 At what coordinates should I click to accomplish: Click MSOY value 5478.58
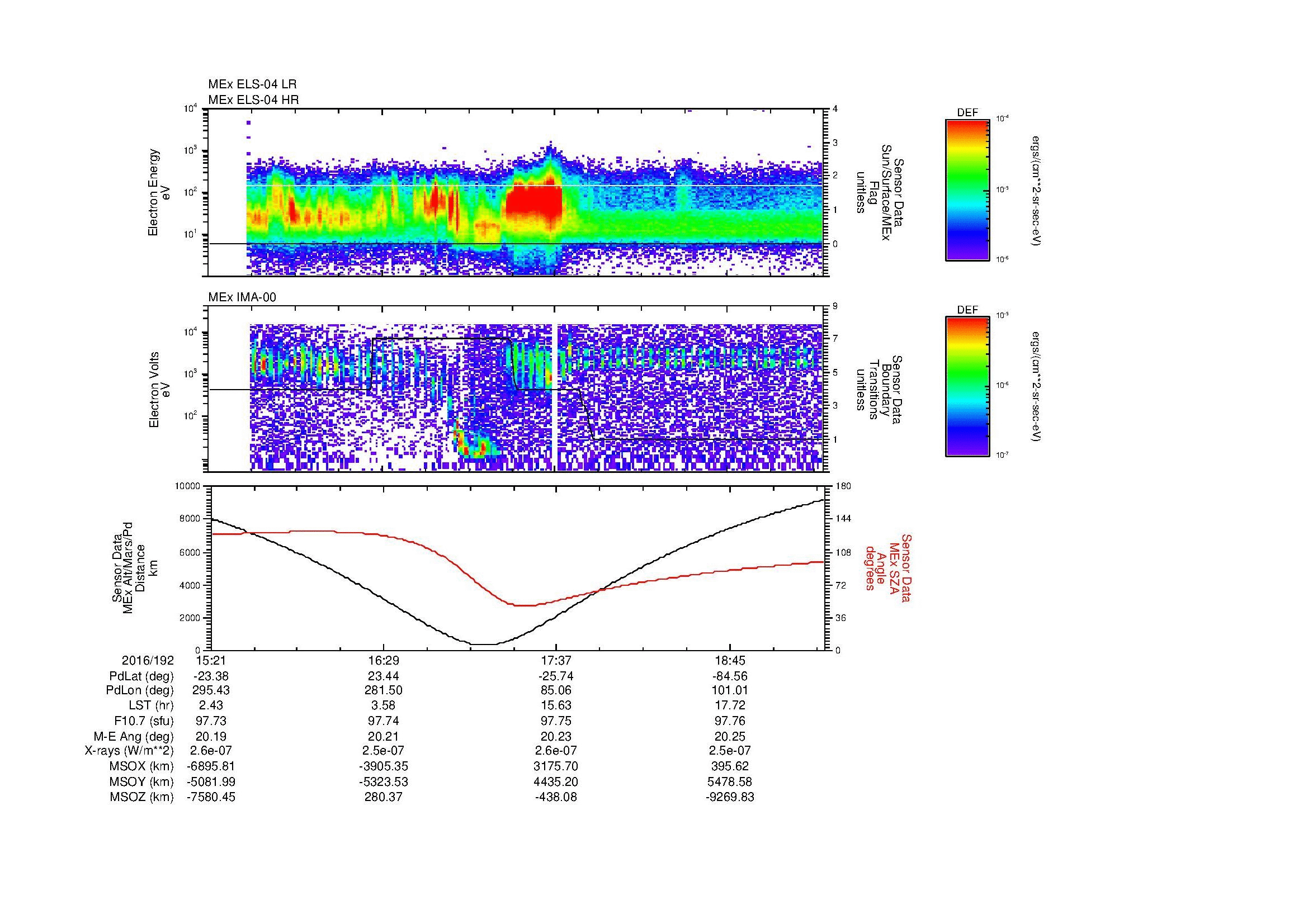point(730,782)
